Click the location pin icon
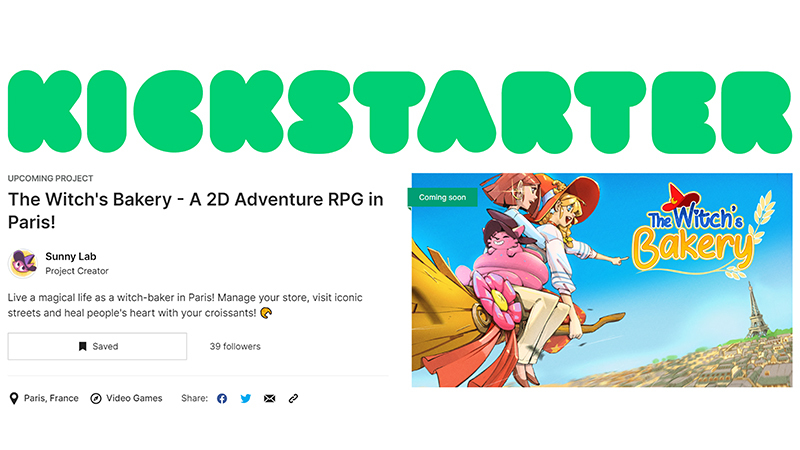800x450 pixels. 14,398
